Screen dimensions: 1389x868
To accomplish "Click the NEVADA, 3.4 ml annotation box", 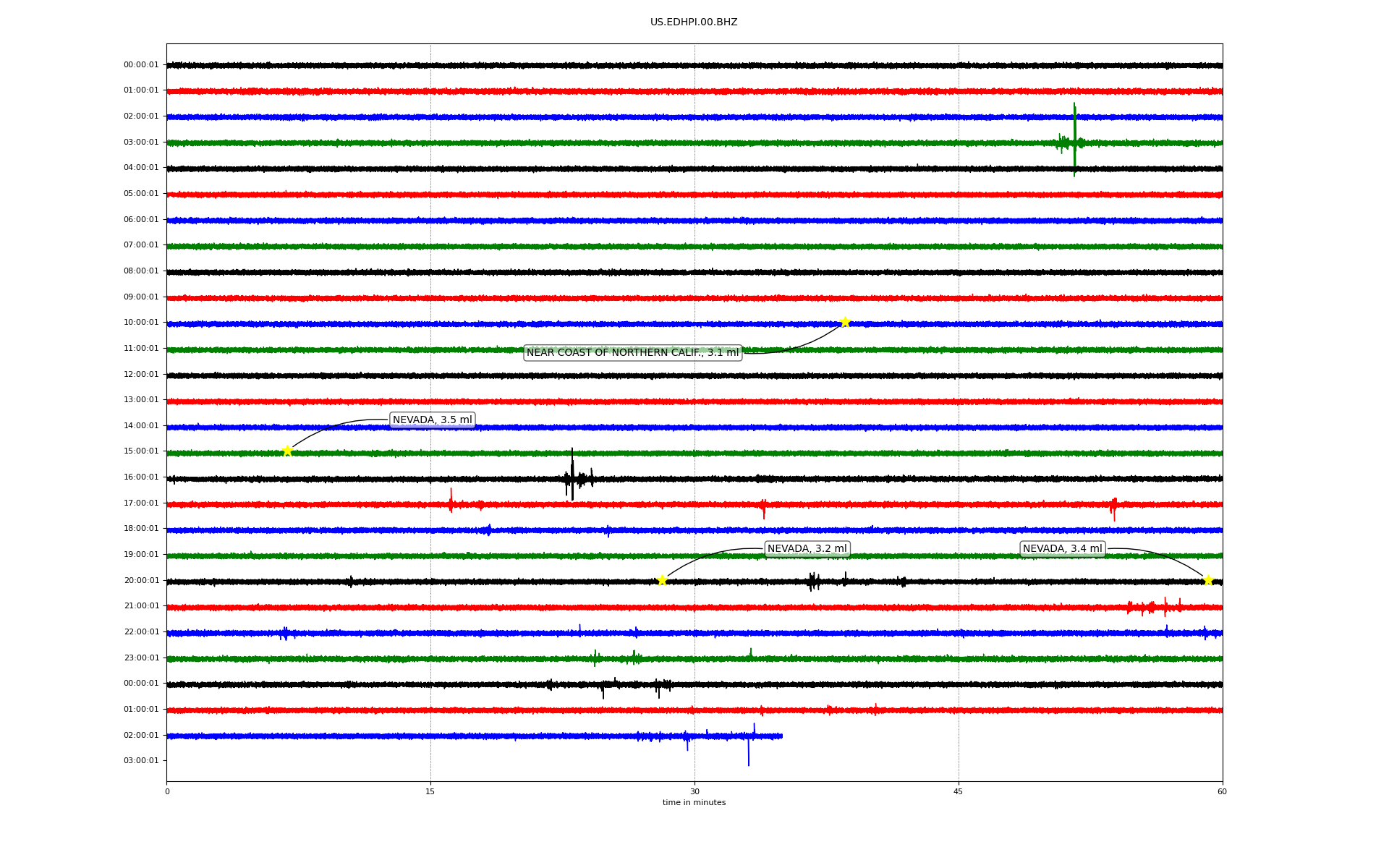I will click(x=1062, y=549).
